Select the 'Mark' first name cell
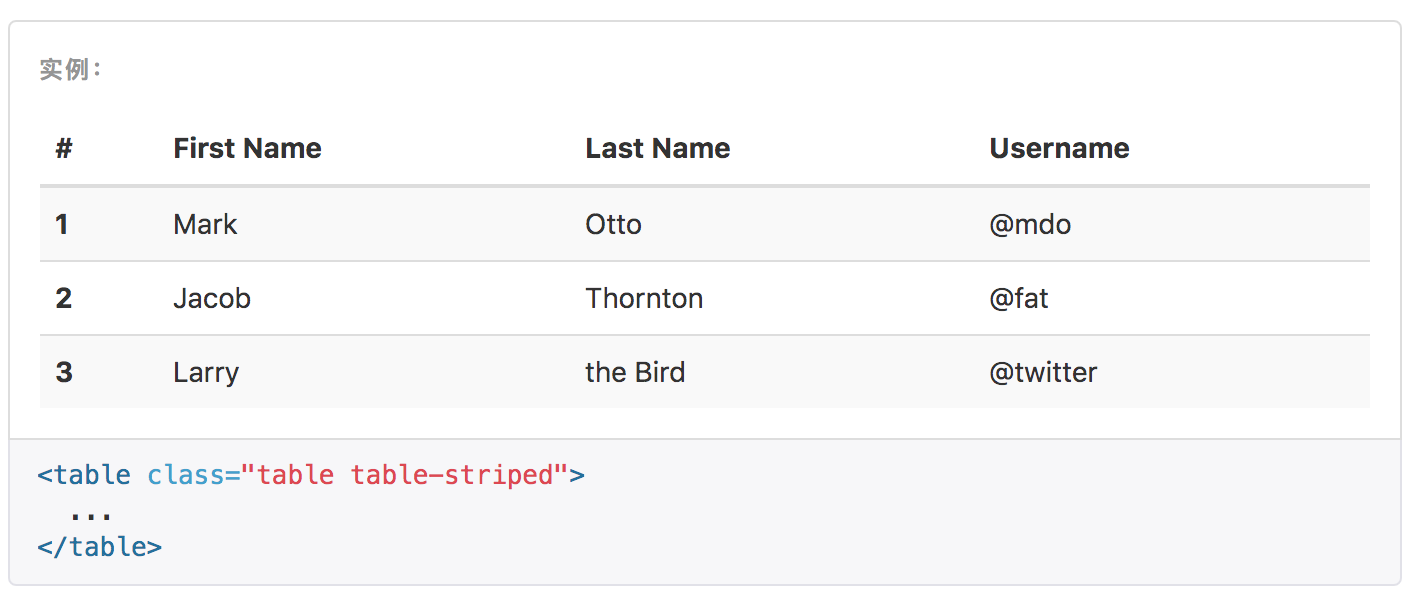 (205, 224)
